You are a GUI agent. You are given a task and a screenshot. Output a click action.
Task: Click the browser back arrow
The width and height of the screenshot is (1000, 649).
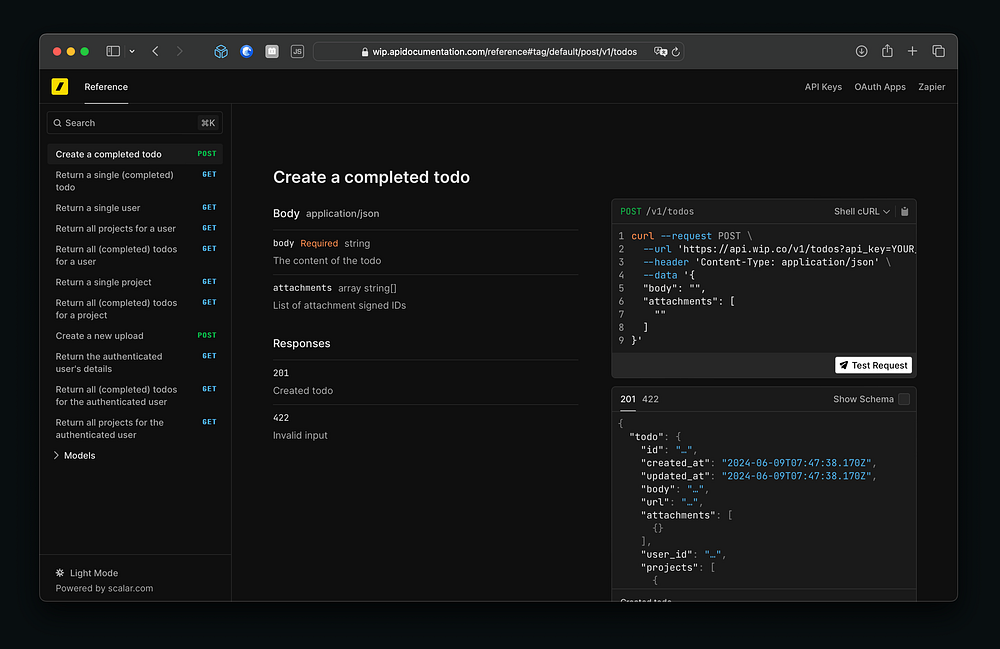tap(155, 51)
